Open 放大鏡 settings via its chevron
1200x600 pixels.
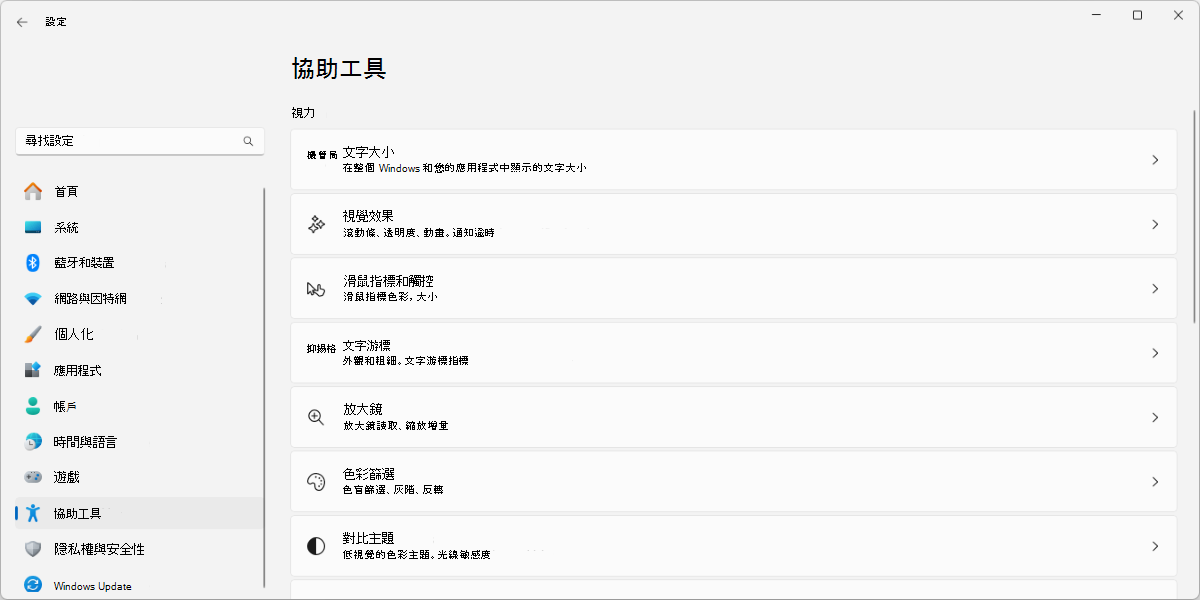[x=1155, y=416]
